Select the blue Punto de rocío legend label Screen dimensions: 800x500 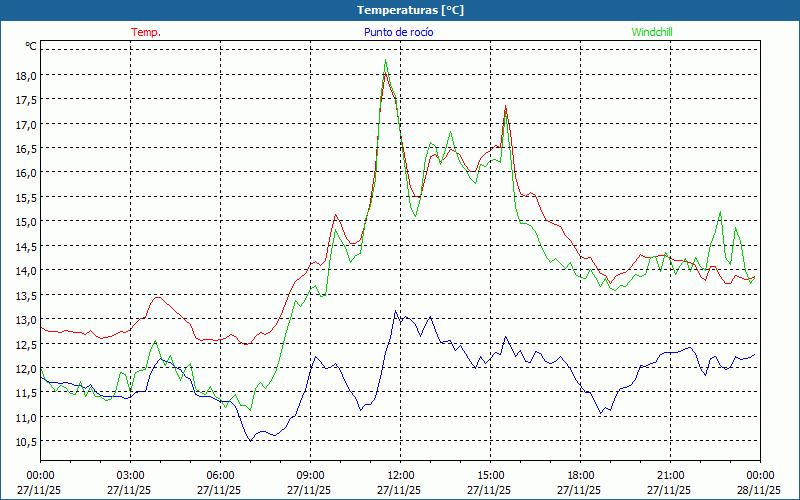[x=399, y=32]
